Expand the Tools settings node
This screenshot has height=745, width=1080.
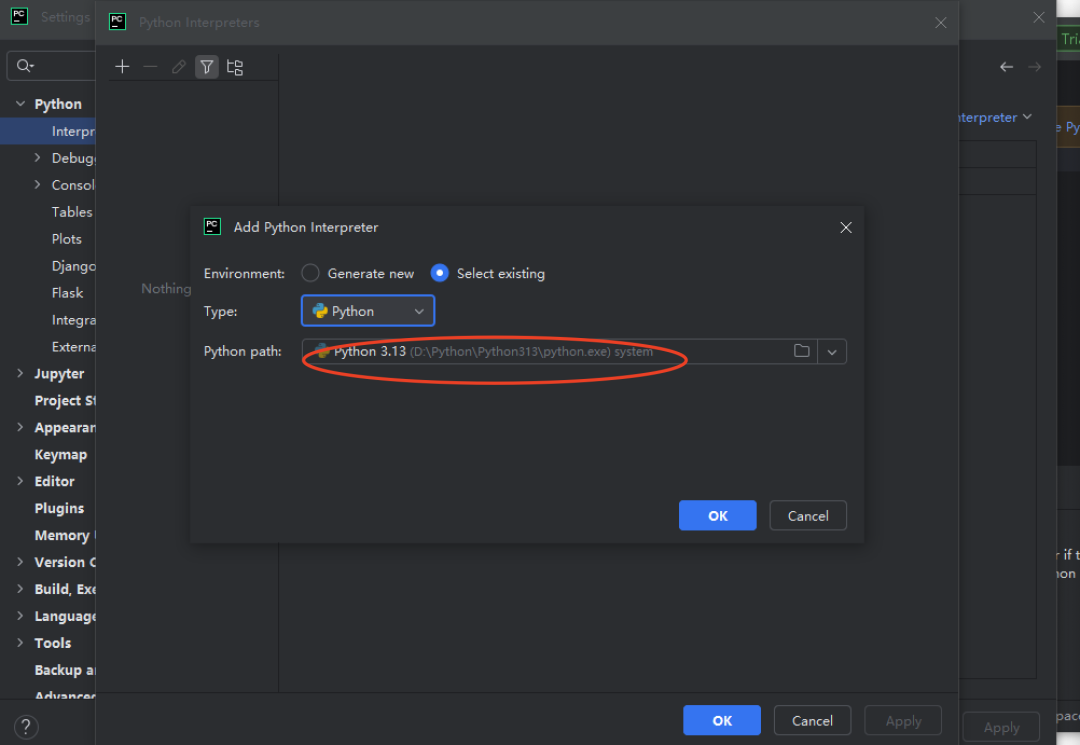[21, 642]
